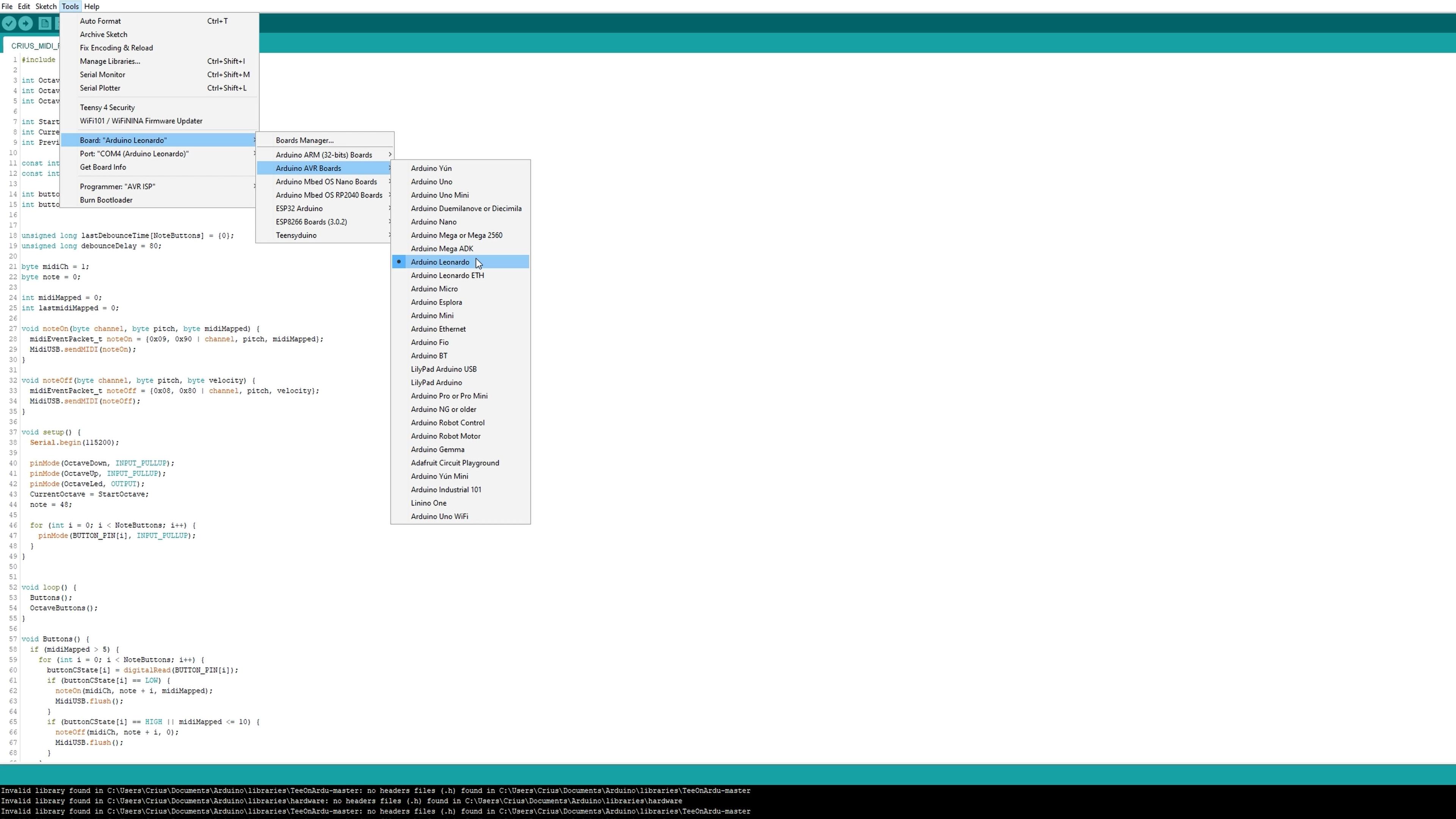This screenshot has width=1456, height=819.
Task: Click the New sketch file icon
Action: (x=44, y=23)
